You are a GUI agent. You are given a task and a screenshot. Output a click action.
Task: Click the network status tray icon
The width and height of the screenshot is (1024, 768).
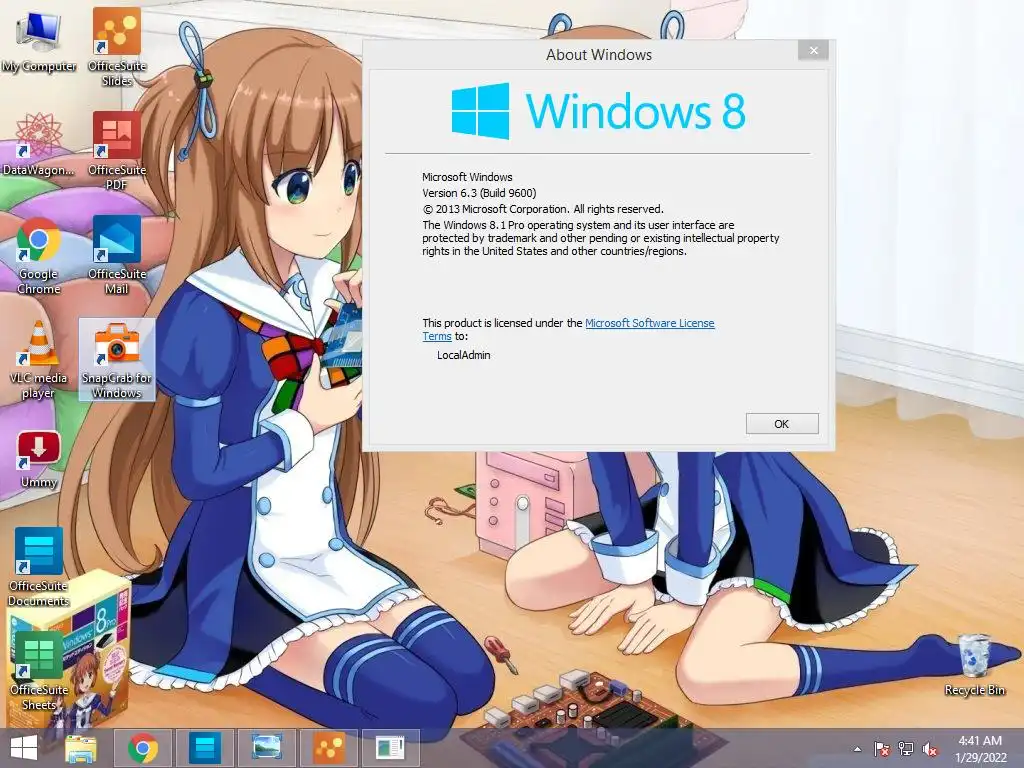tap(906, 749)
